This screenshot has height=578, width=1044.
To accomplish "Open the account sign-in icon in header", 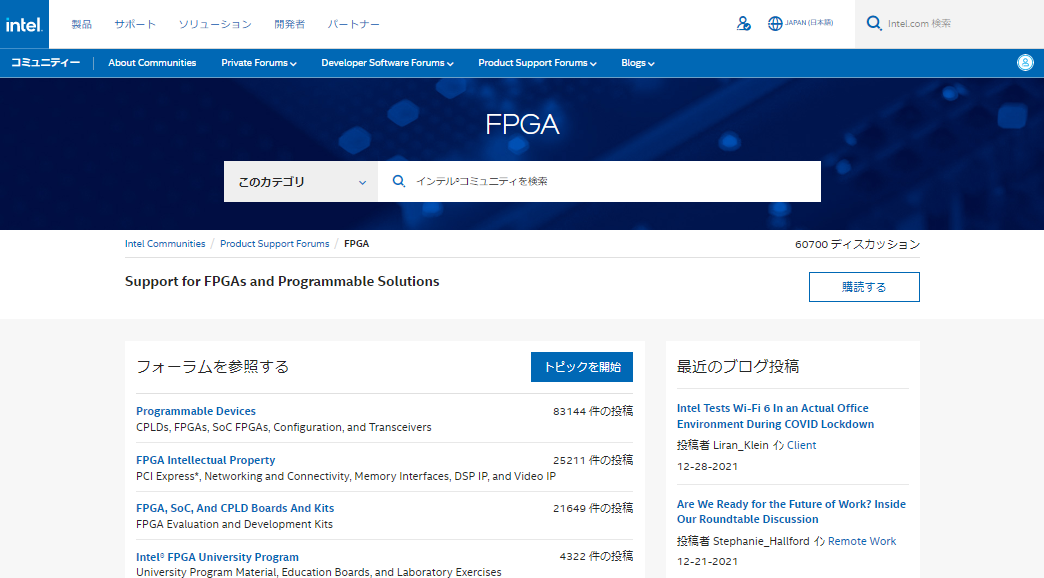I will (x=744, y=24).
